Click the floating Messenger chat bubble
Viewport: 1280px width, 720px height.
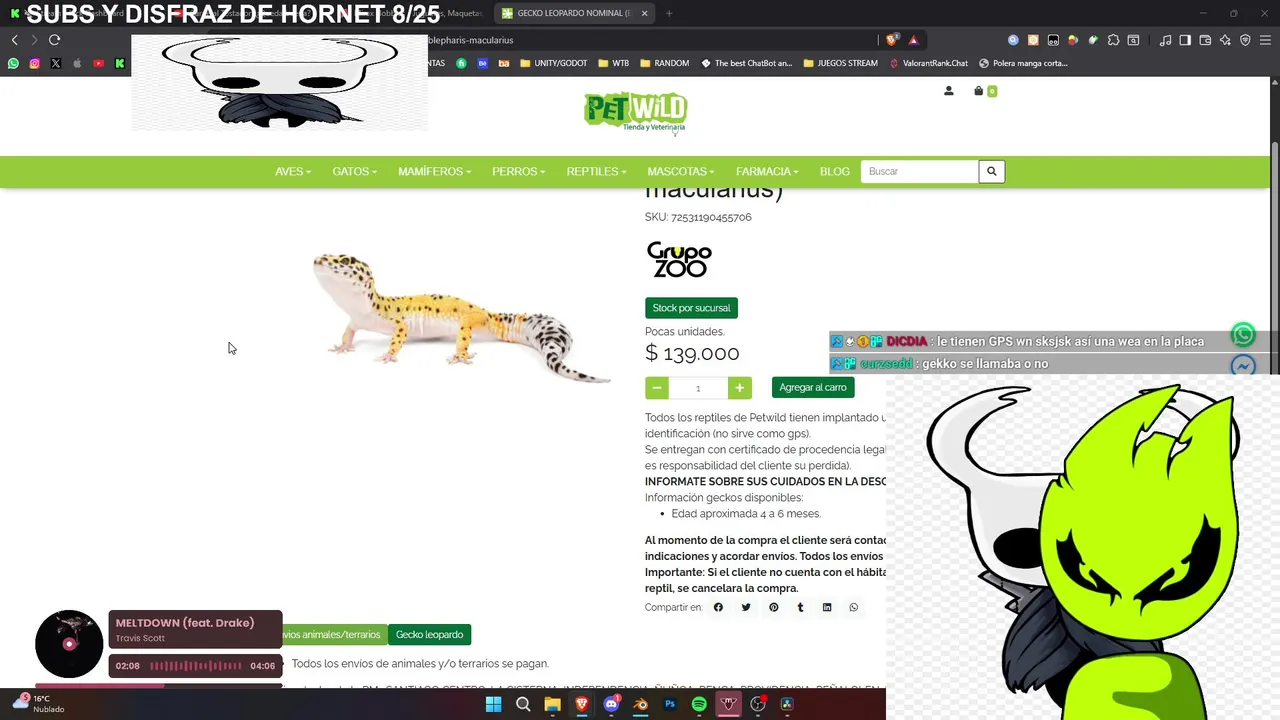pos(1243,367)
